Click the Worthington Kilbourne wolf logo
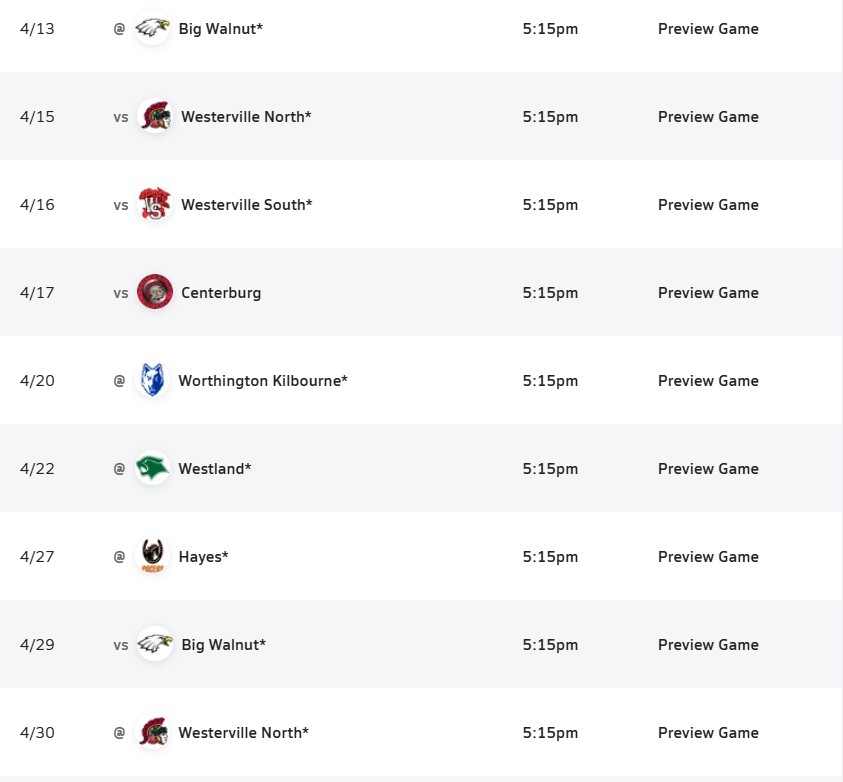843x782 pixels. [x=153, y=380]
